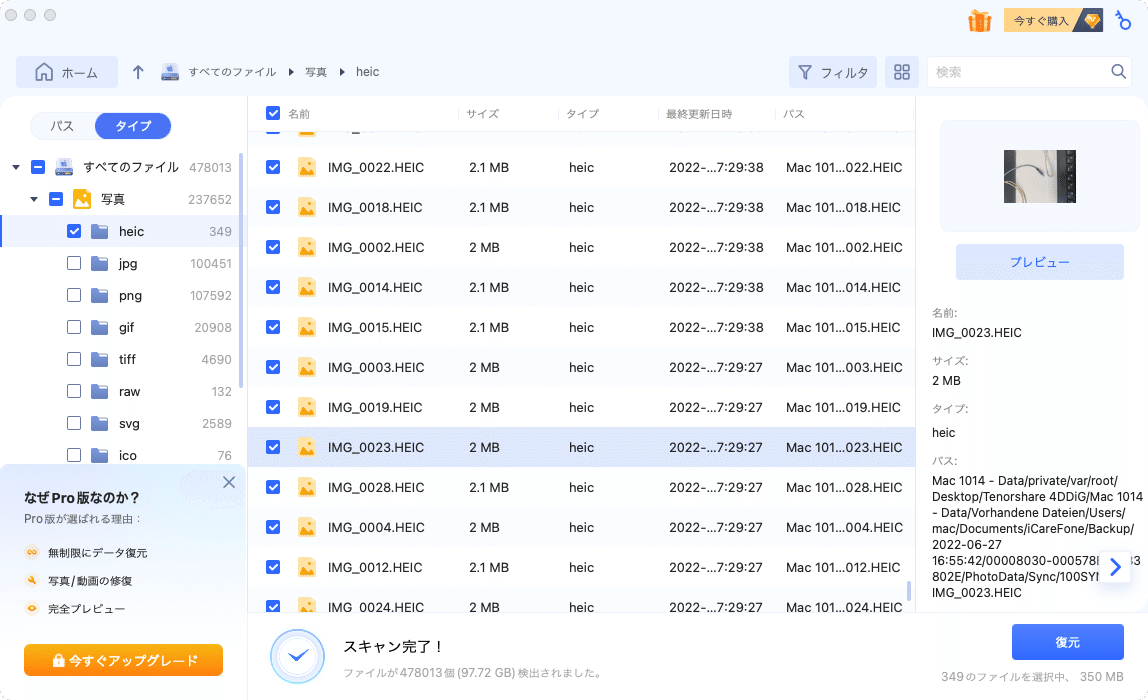
Task: Select the タイプ tab
Action: tap(133, 126)
